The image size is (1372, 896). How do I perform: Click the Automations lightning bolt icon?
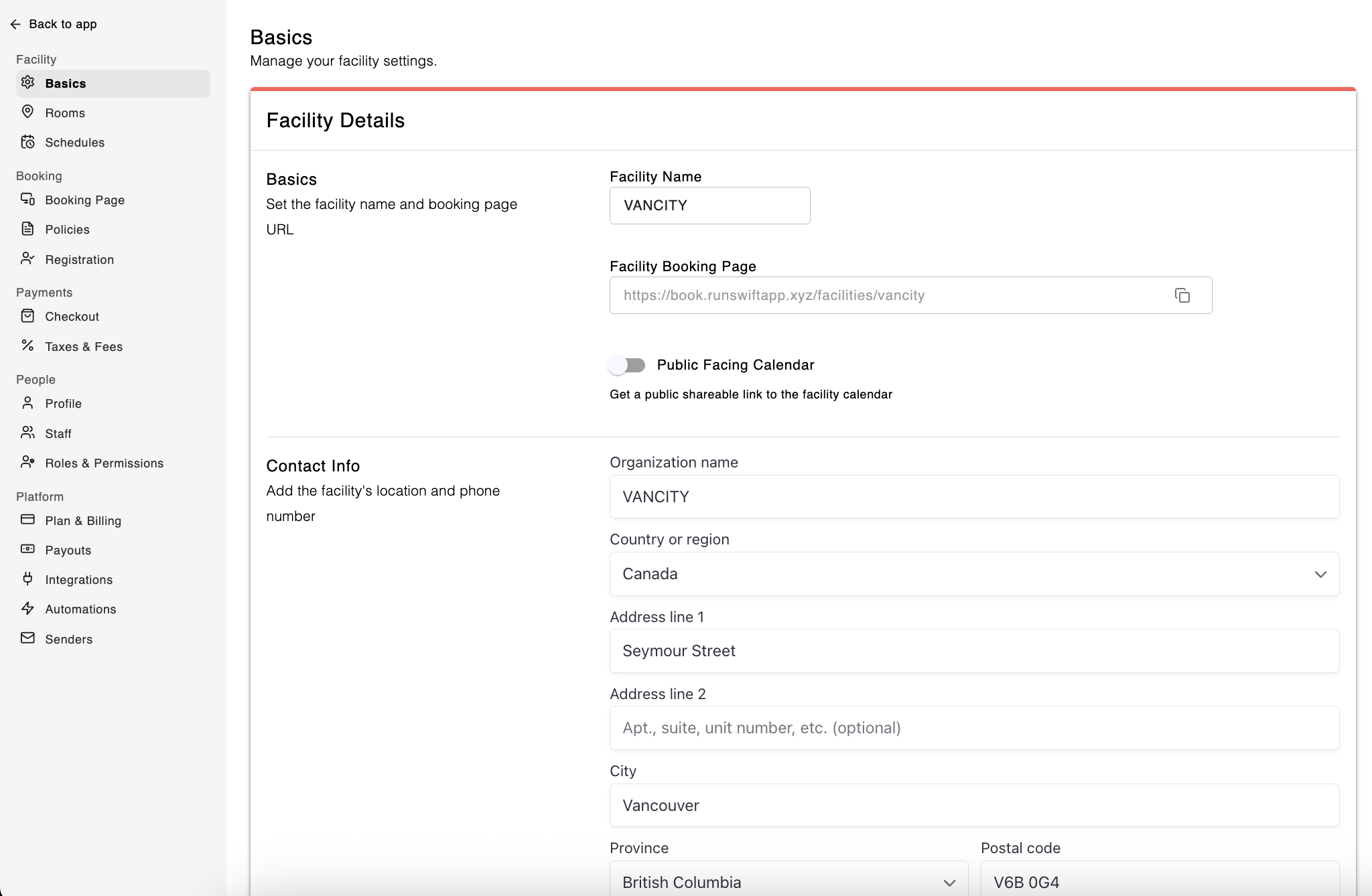pyautogui.click(x=27, y=608)
